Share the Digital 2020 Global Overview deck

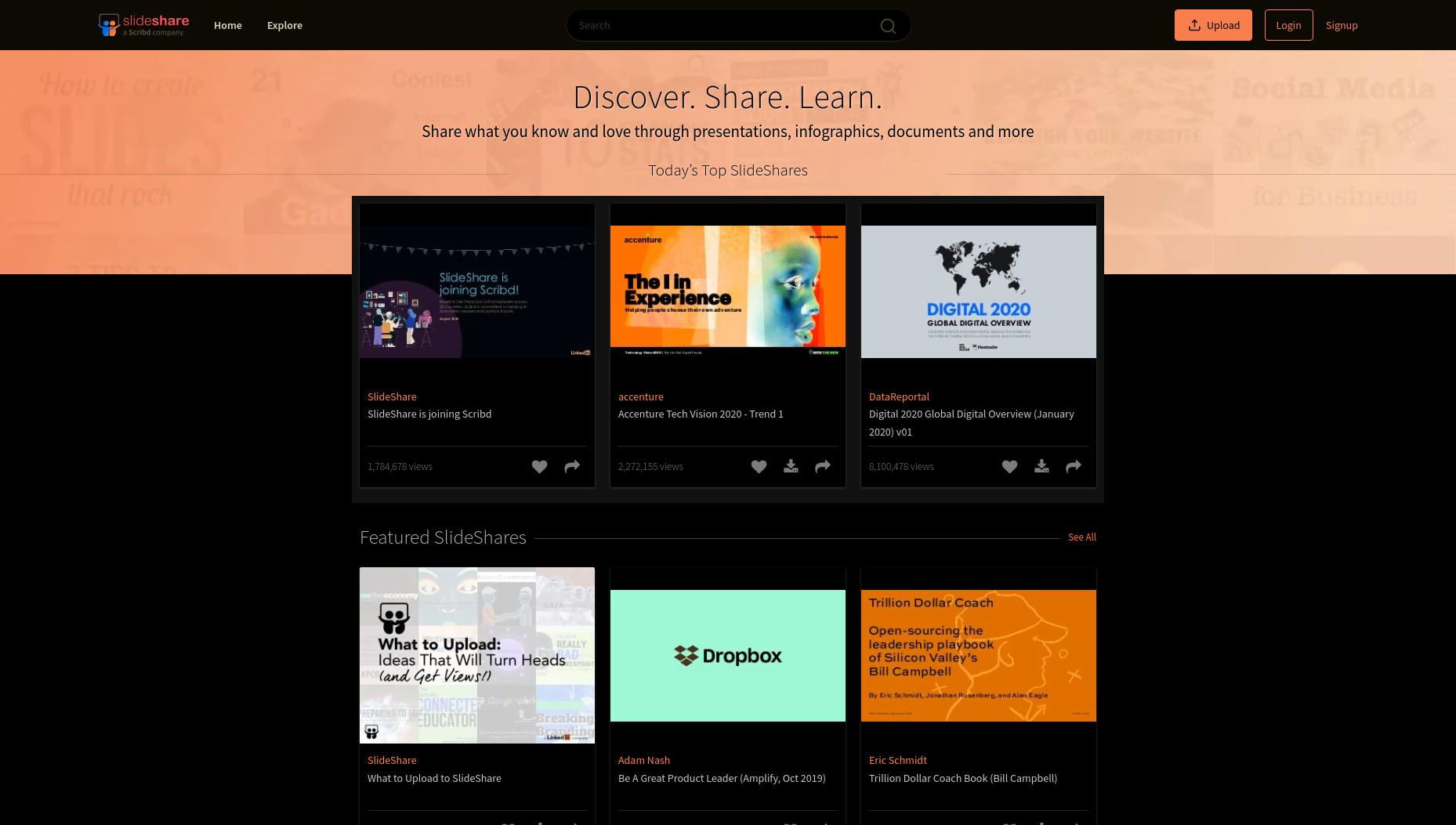pos(1074,467)
